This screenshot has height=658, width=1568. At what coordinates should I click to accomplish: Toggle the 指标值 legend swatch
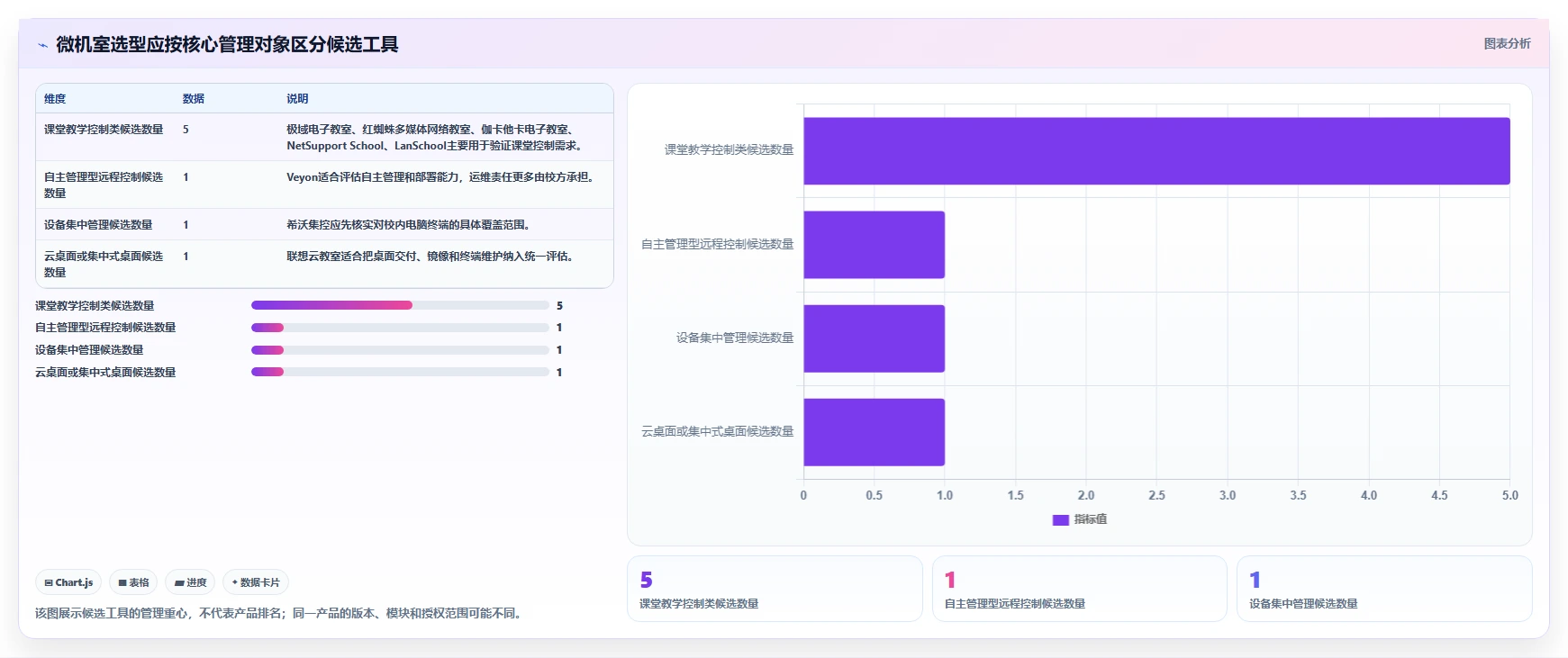click(1060, 519)
